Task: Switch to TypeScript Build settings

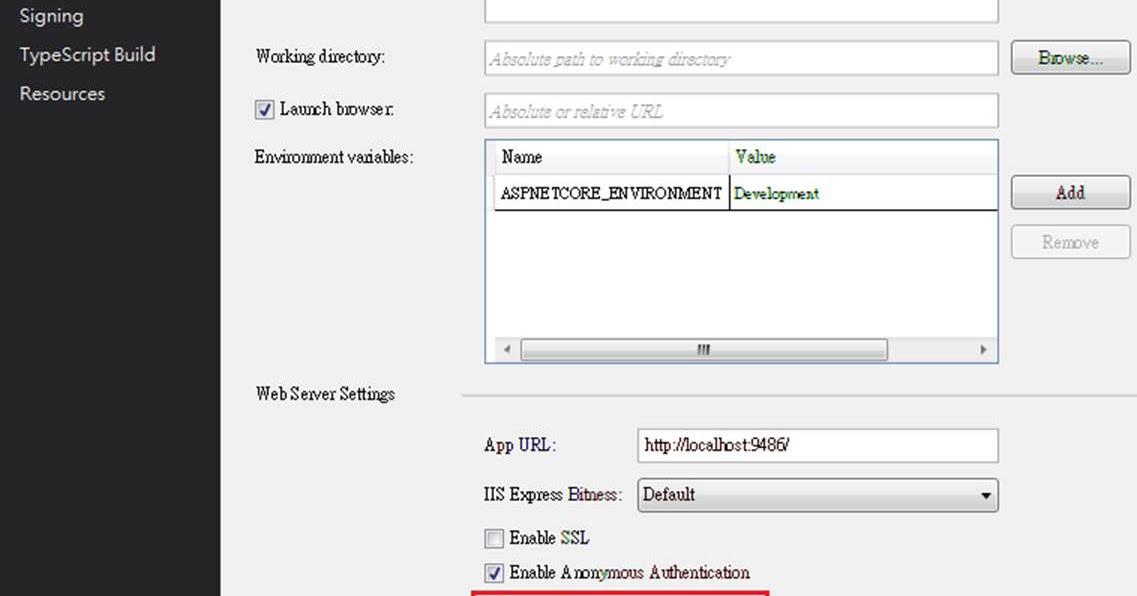Action: pos(86,54)
